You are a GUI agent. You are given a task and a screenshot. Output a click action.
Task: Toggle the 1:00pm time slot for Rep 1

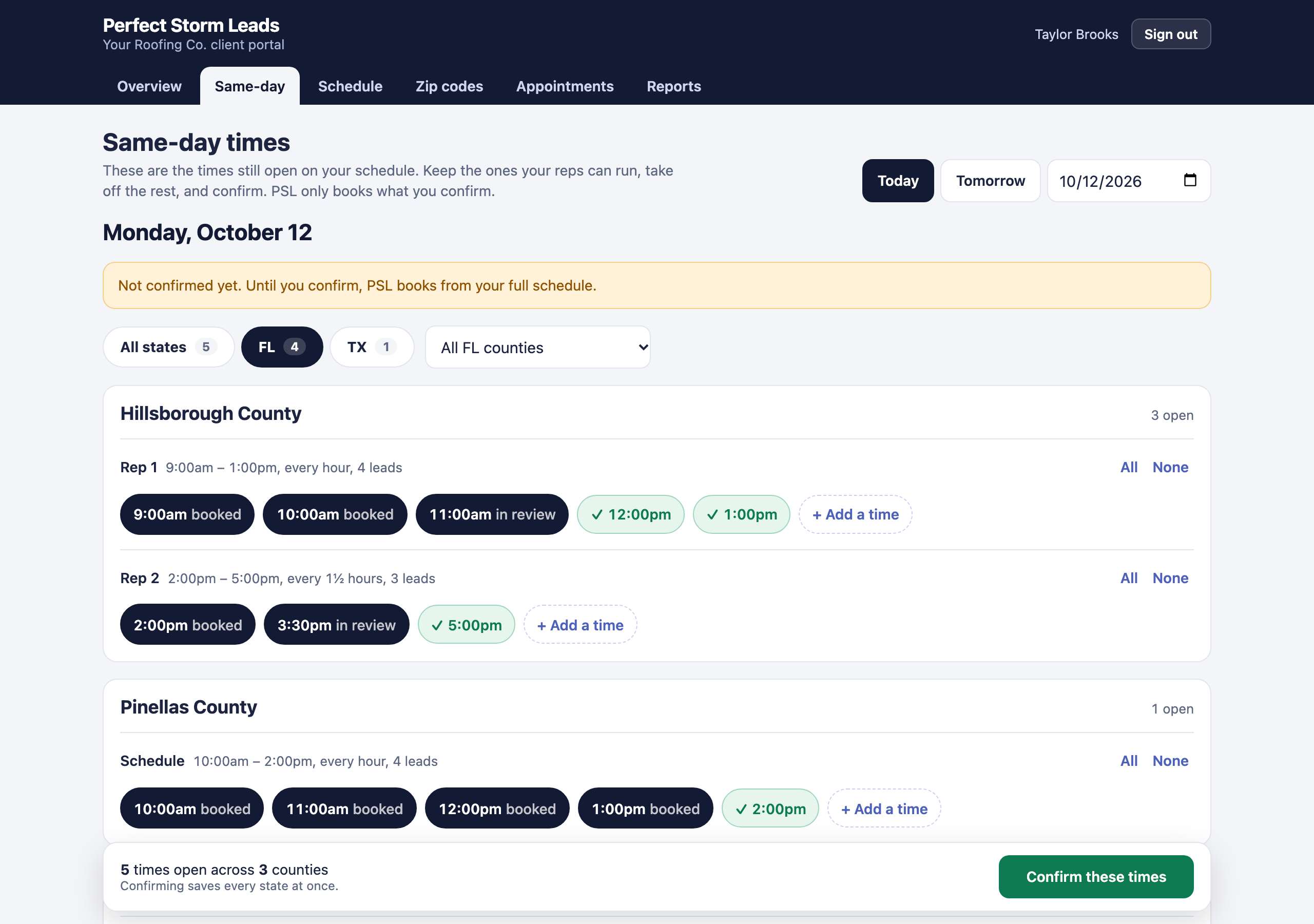(741, 514)
